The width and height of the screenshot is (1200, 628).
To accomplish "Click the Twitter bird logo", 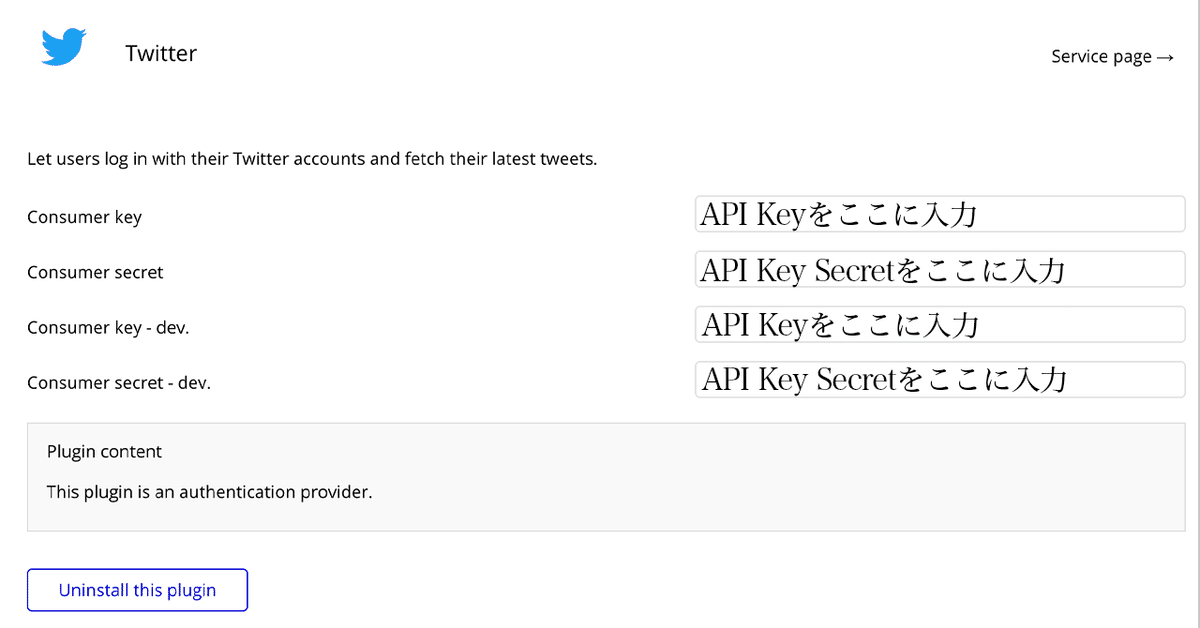I will click(x=63, y=48).
